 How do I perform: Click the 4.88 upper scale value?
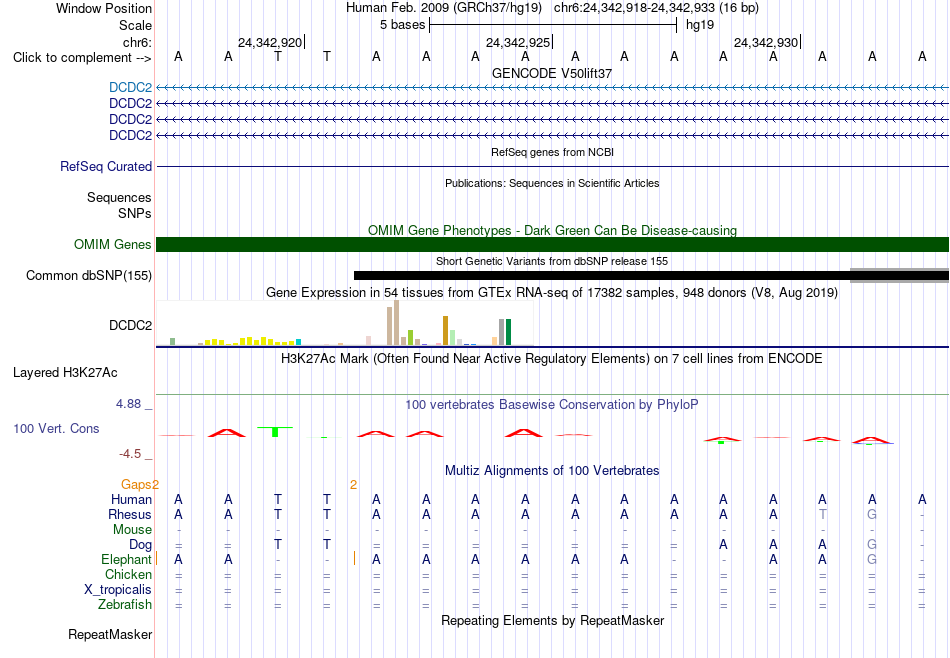coord(128,404)
